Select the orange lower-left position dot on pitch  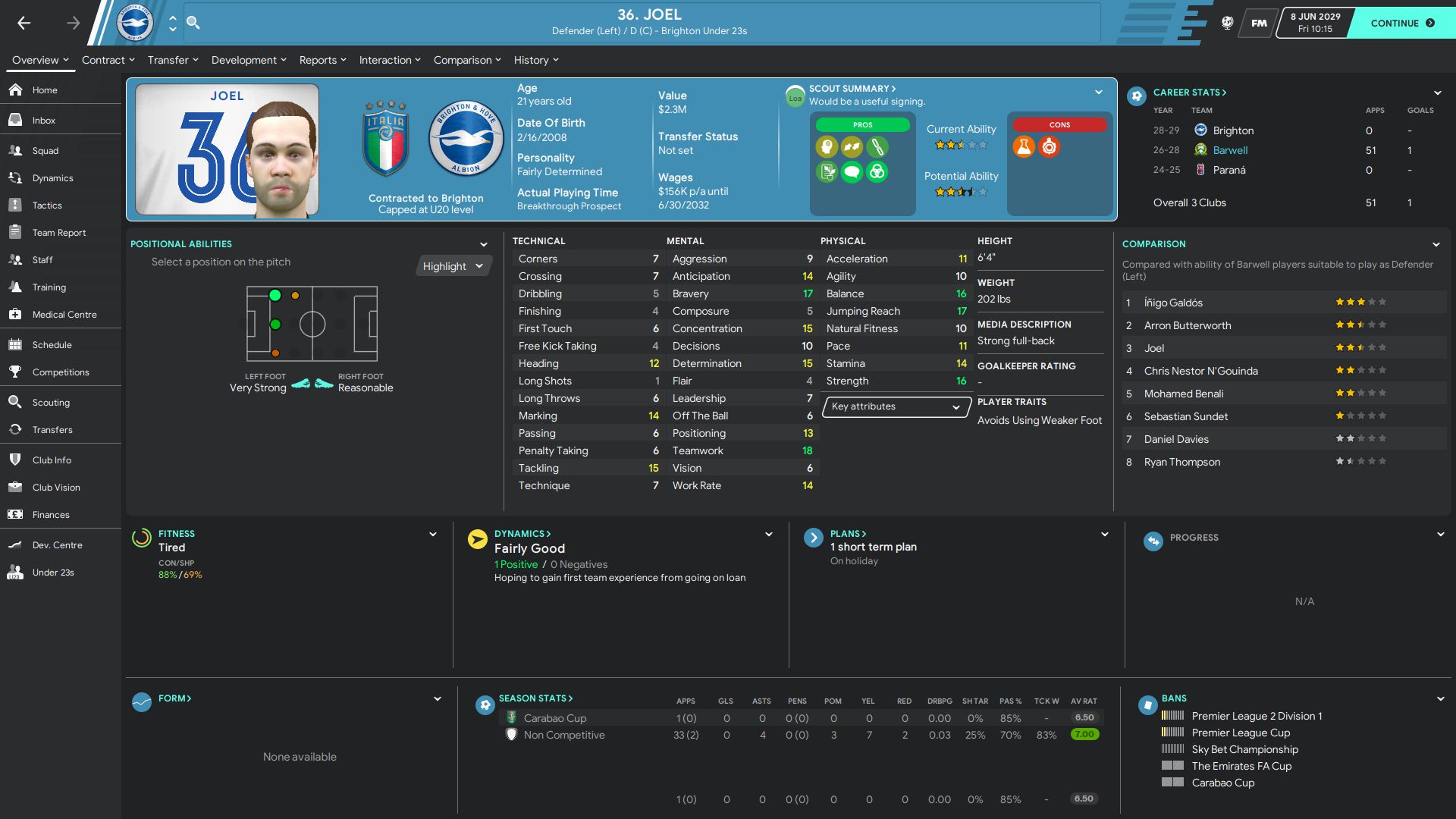coord(275,353)
